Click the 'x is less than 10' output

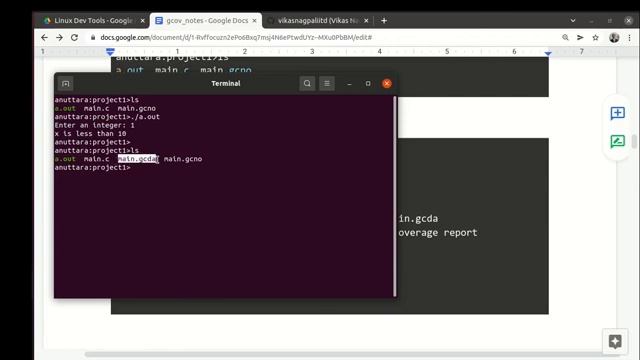click(90, 133)
